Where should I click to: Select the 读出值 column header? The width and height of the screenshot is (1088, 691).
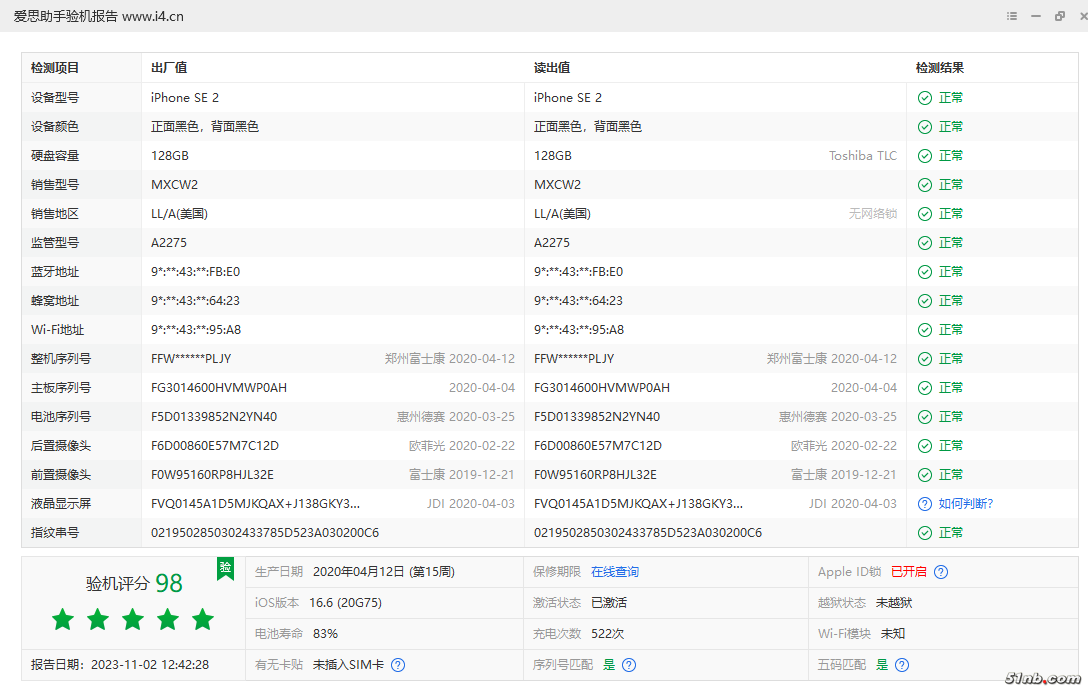click(x=552, y=68)
